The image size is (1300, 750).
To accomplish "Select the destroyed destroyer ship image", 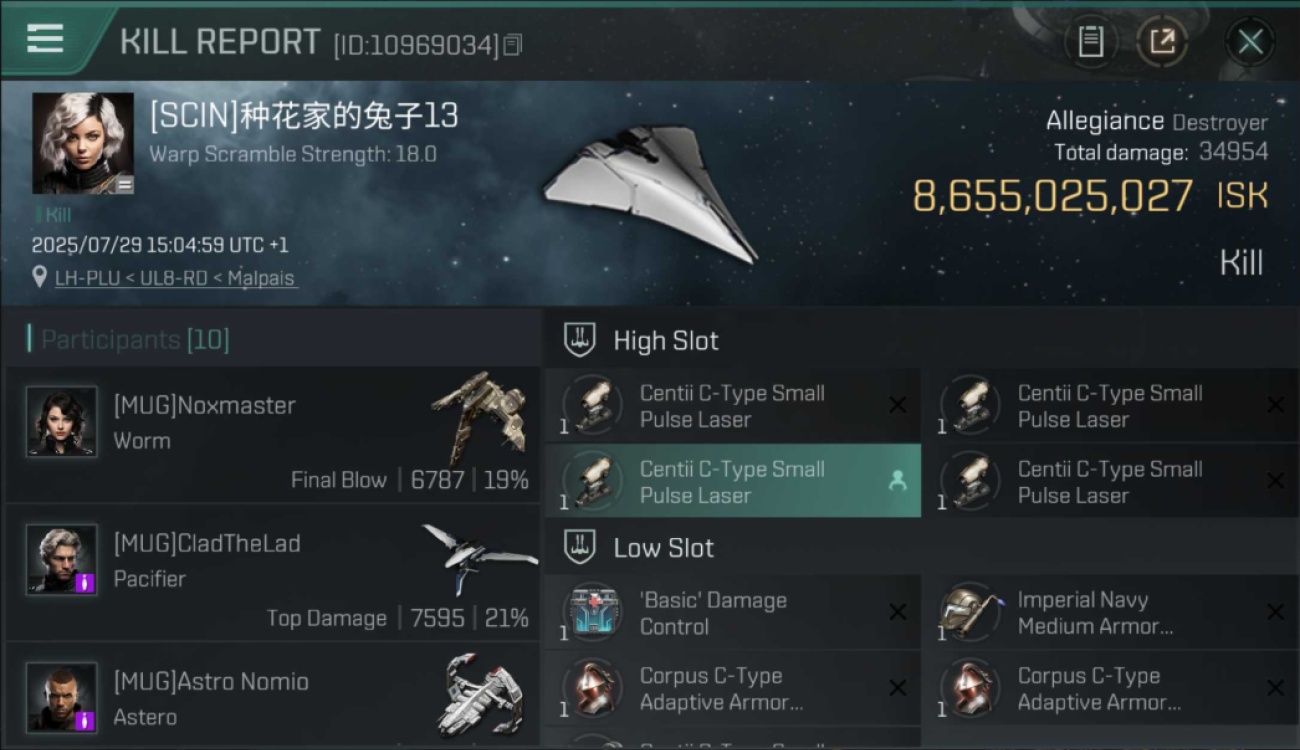I will tap(650, 193).
